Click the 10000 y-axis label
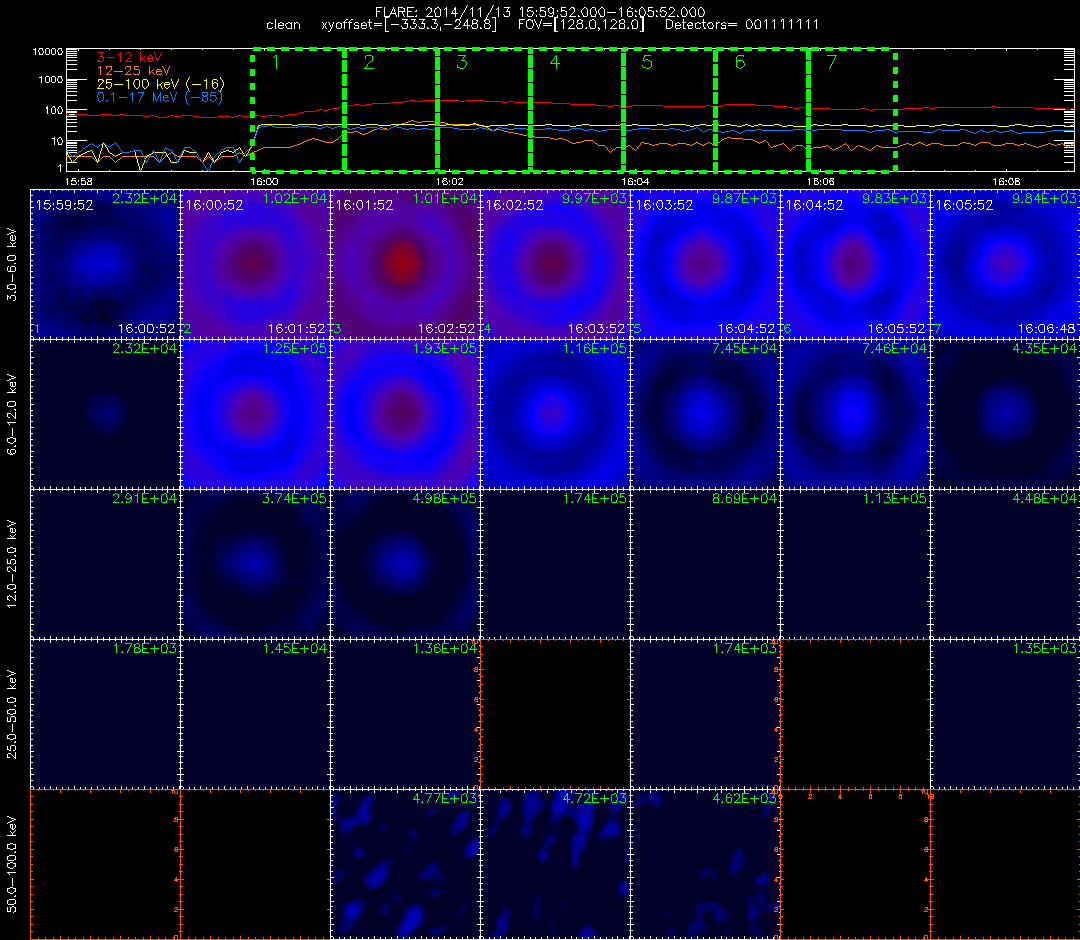Screen dimensions: 1080x940 click(x=48, y=52)
